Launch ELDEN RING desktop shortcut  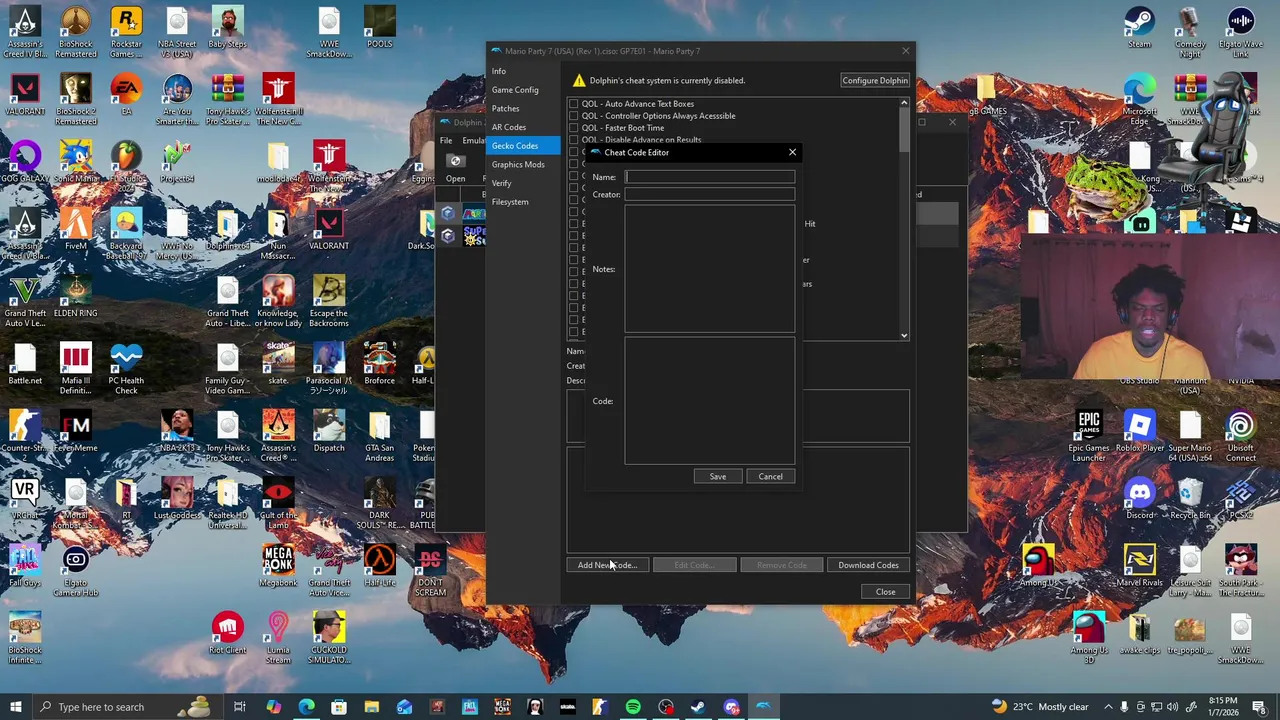click(76, 296)
